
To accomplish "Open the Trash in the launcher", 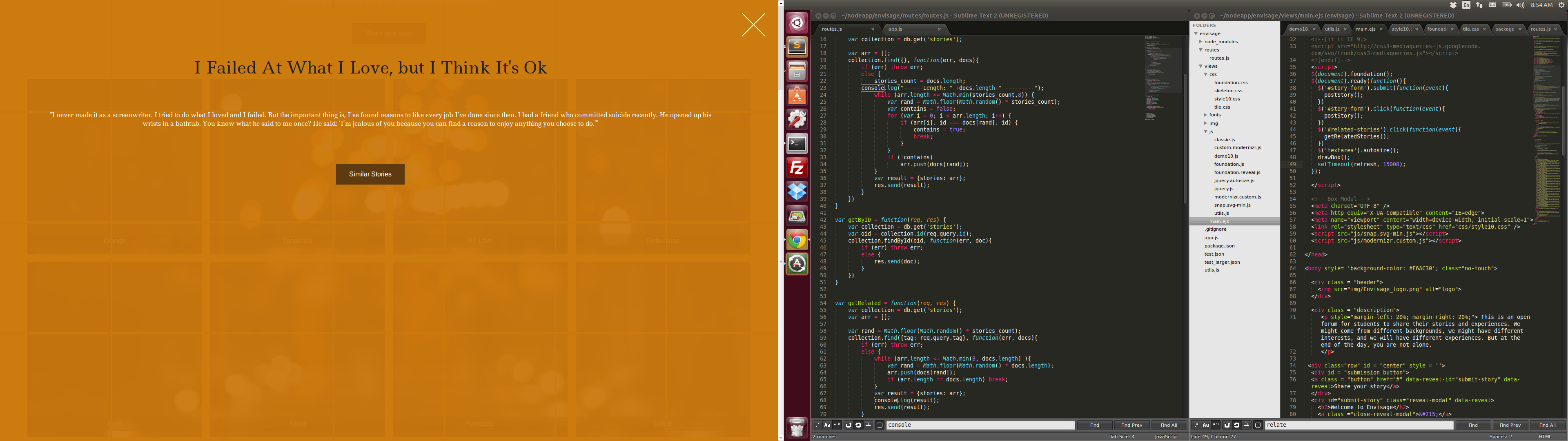I will click(x=797, y=428).
